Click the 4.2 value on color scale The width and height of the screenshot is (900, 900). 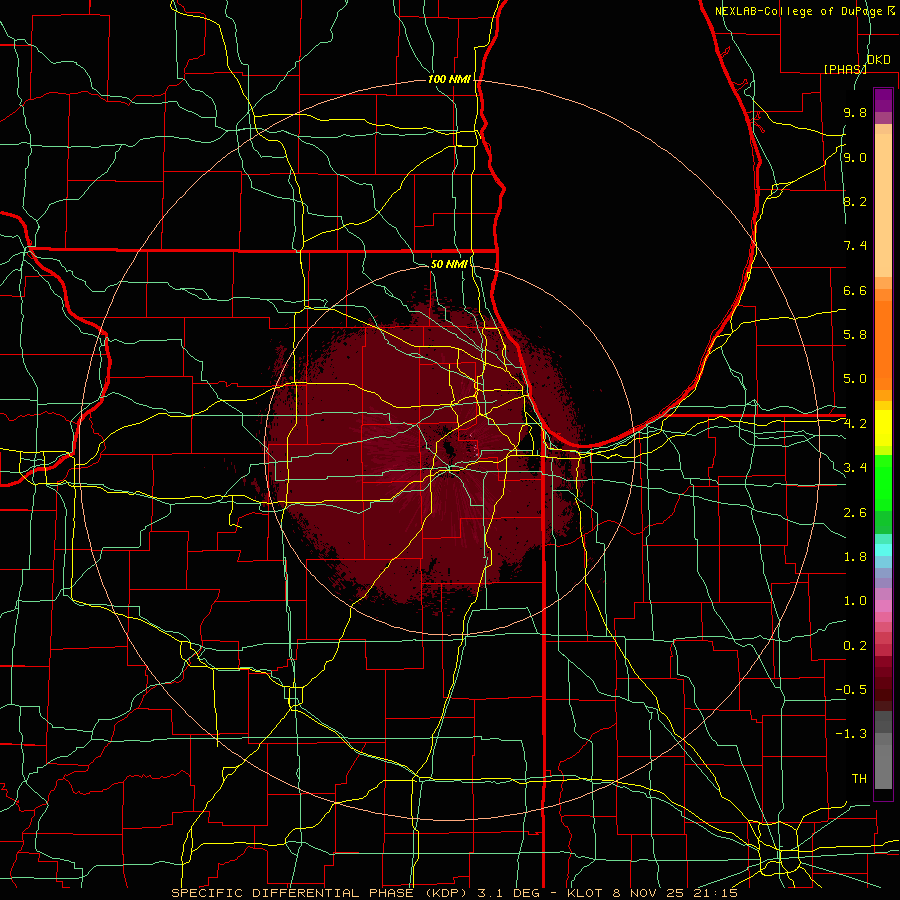(855, 424)
